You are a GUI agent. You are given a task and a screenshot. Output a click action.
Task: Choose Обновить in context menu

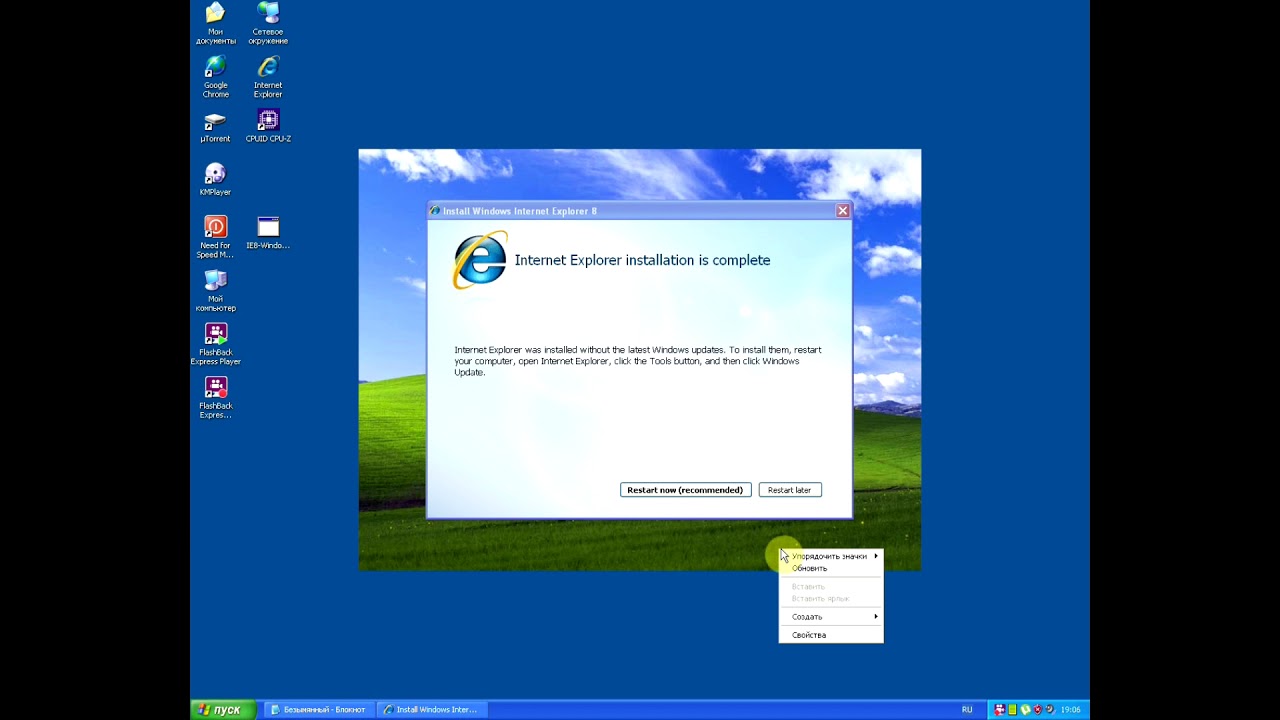(831, 568)
